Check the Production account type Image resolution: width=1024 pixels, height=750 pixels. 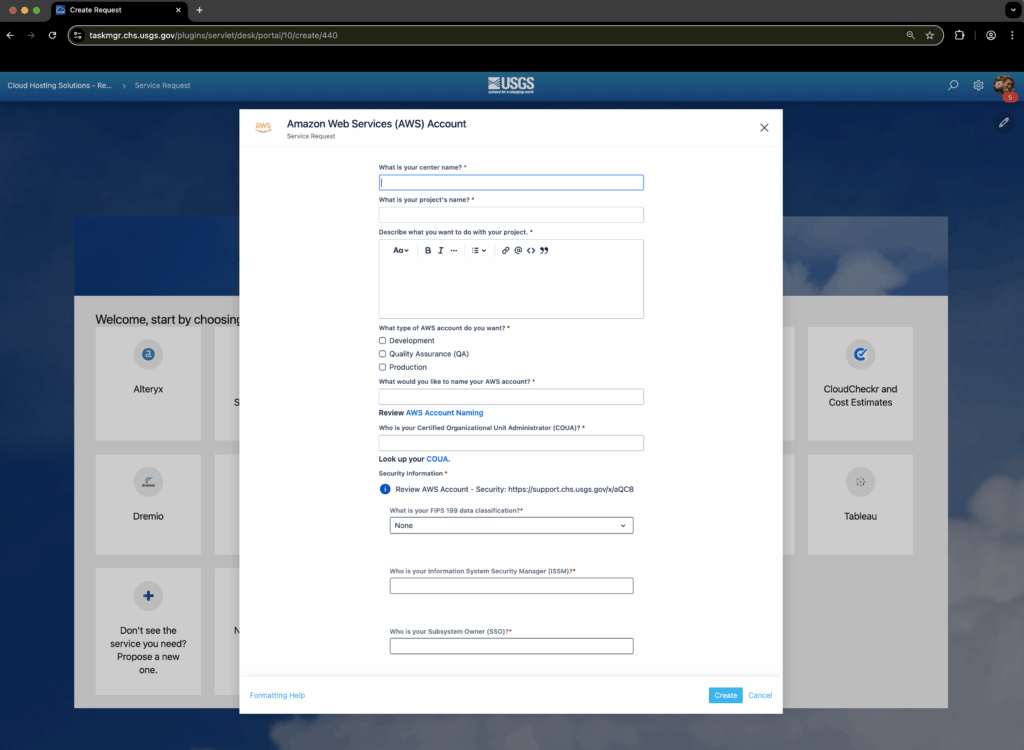point(383,367)
